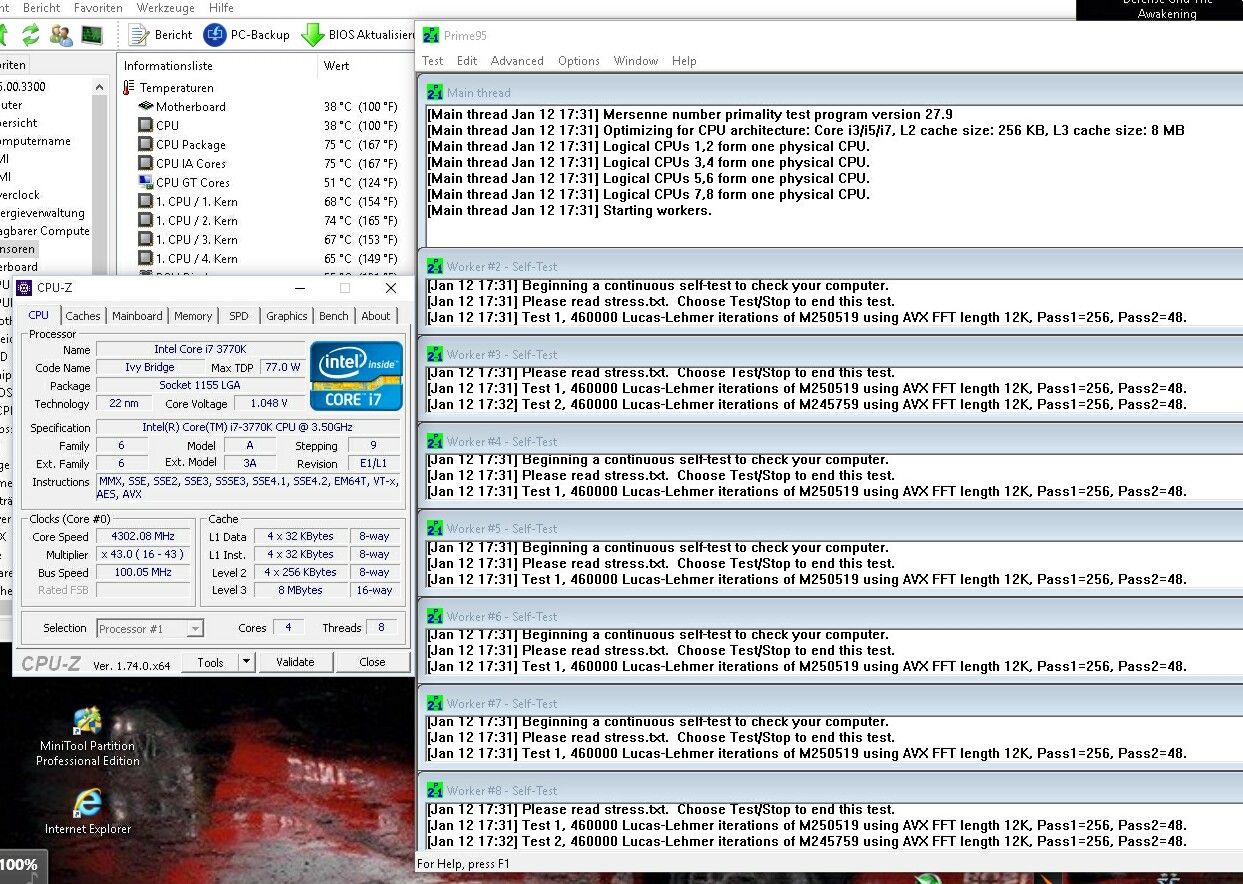Click the Core Voltage value 1.048 V
The height and width of the screenshot is (884, 1243).
pyautogui.click(x=269, y=404)
